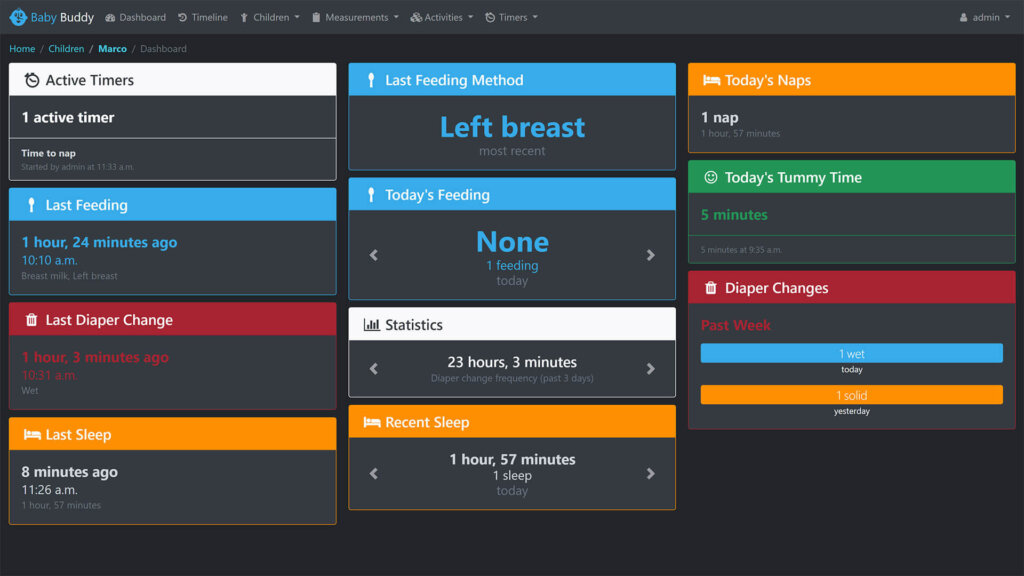The height and width of the screenshot is (576, 1024).
Task: Click the bar chart icon beside Statistics
Action: tap(371, 325)
